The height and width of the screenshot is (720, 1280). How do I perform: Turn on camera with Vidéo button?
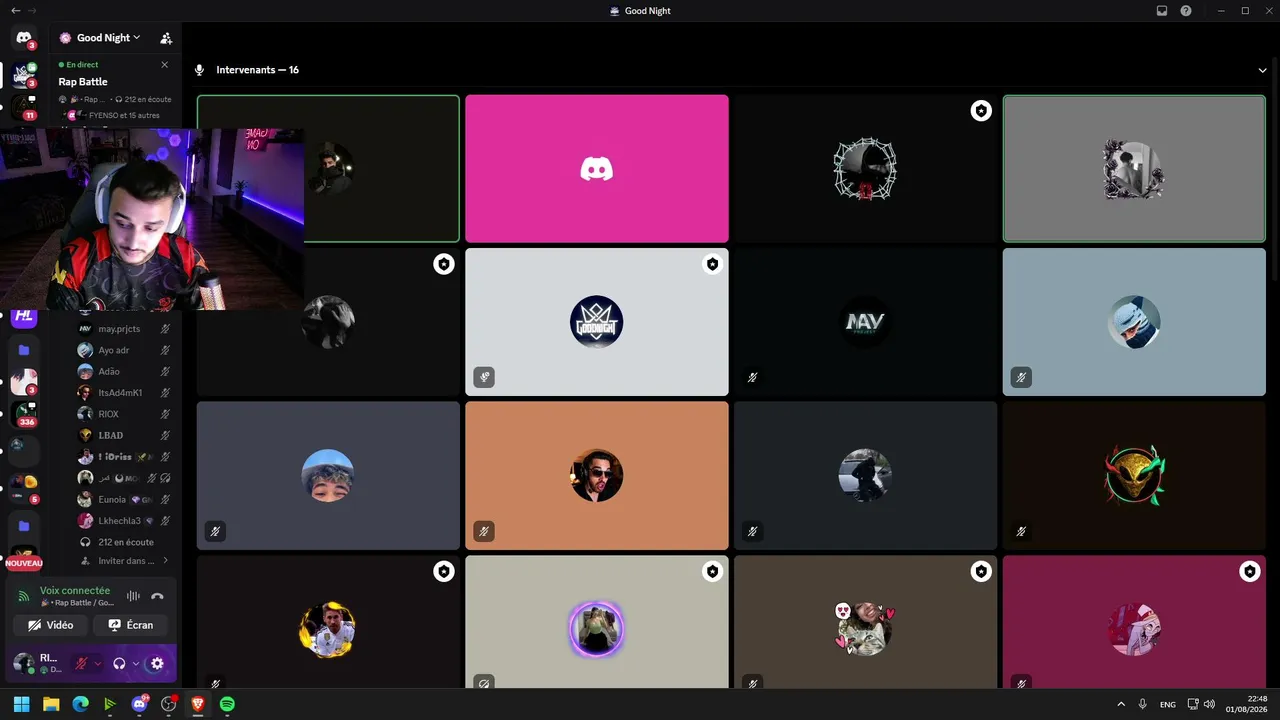[50, 625]
